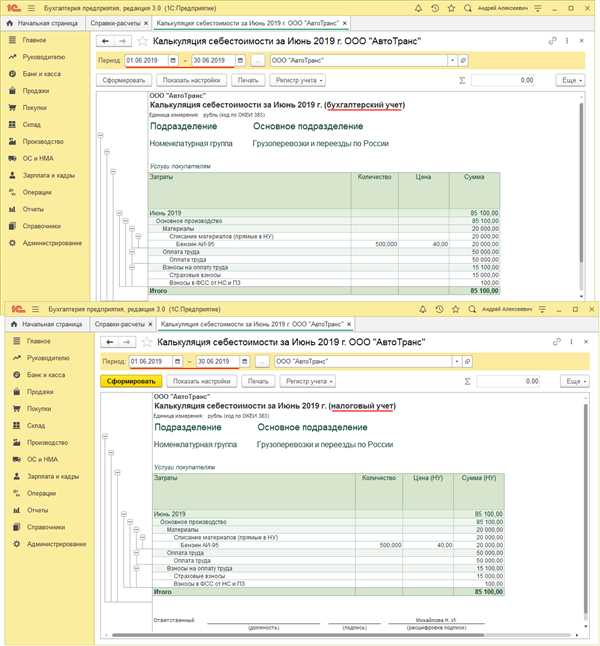The image size is (600, 646).
Task: Click yellow Сформировать button in bottom window
Action: (x=131, y=381)
